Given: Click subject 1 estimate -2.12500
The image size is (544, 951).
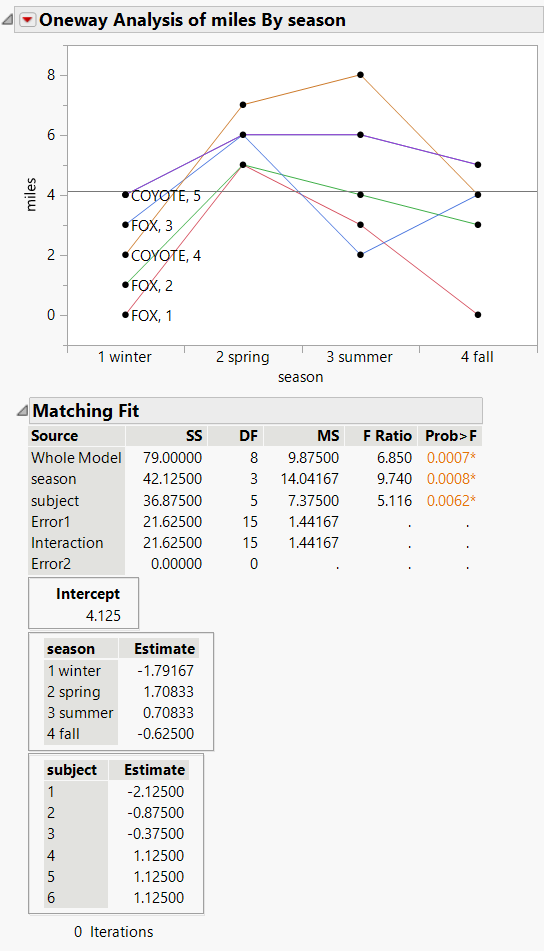Looking at the screenshot, I should pos(155,791).
